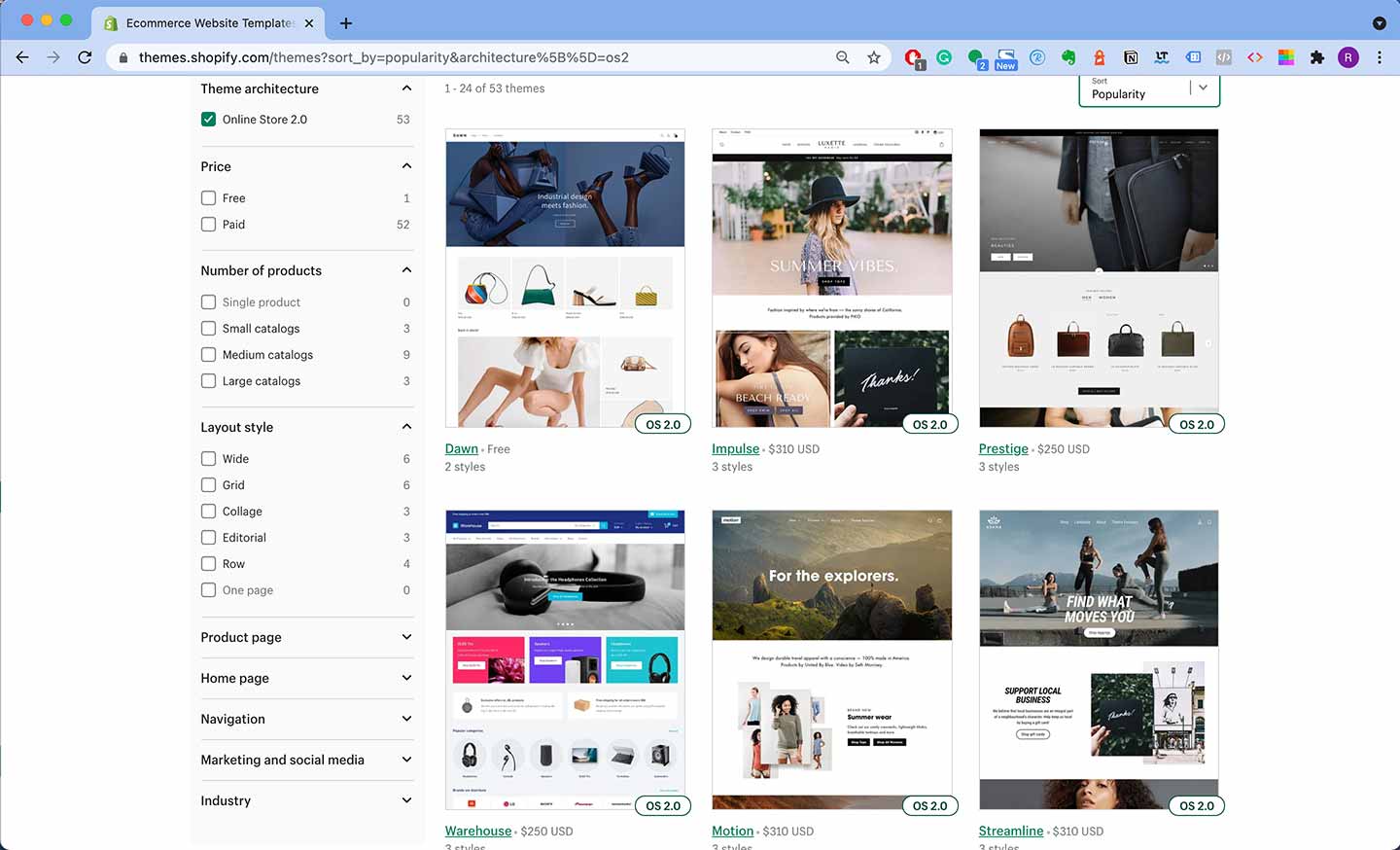Click the Prestige theme preview thumbnail

coord(1099,278)
